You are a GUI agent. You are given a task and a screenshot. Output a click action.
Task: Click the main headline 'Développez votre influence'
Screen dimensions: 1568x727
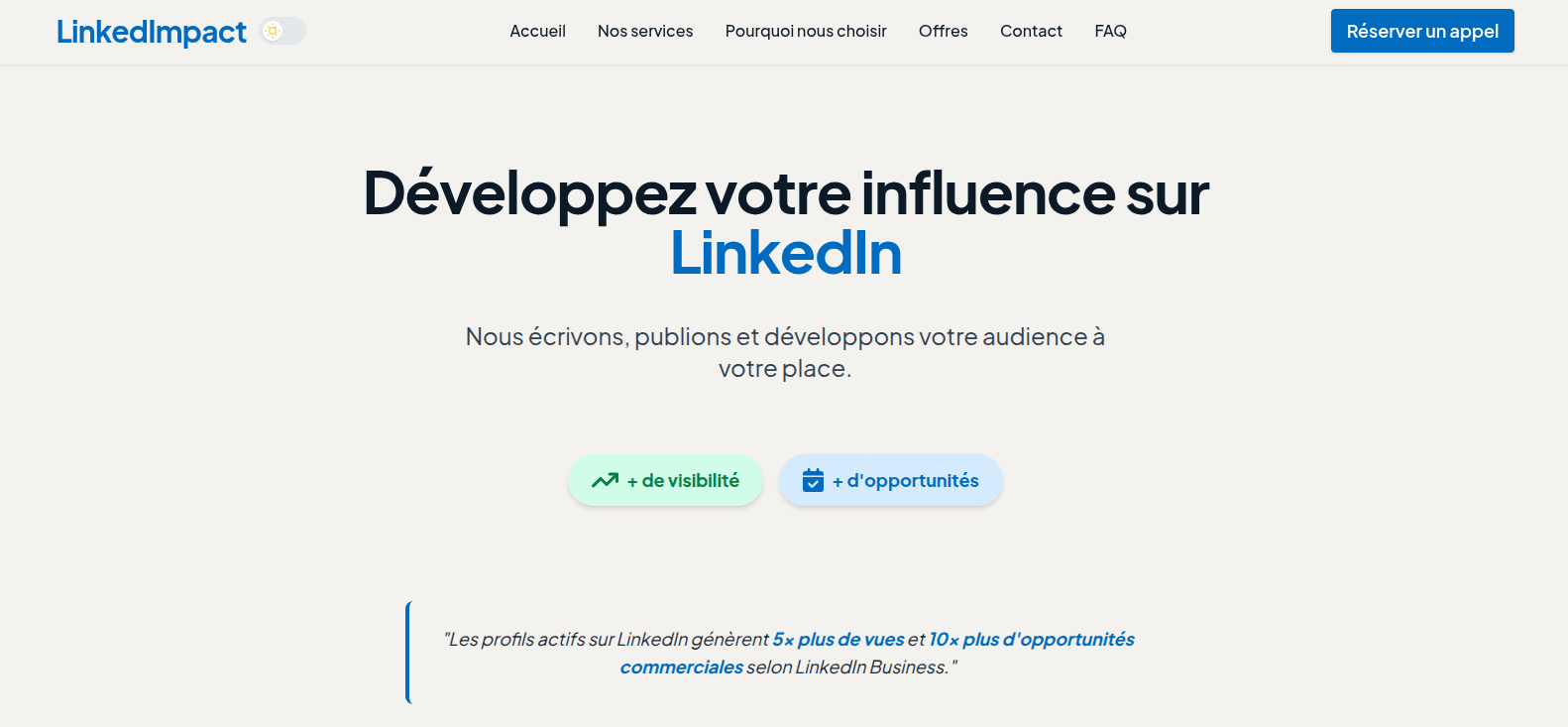coord(786,194)
